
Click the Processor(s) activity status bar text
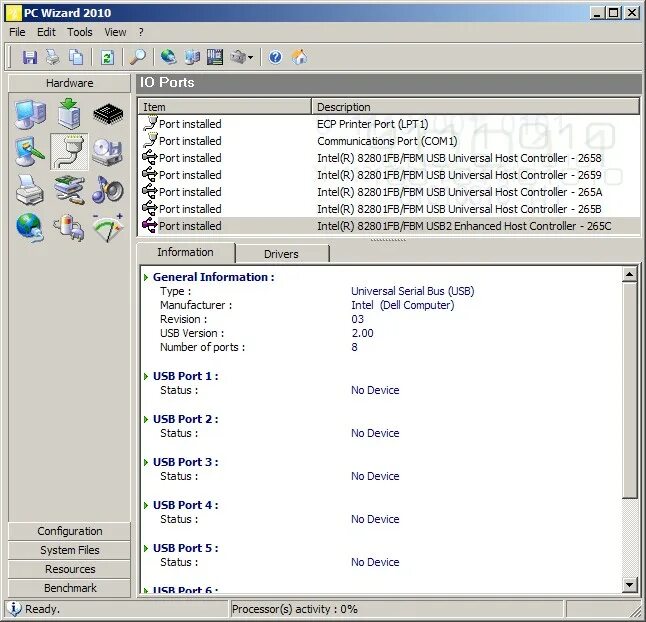[295, 609]
